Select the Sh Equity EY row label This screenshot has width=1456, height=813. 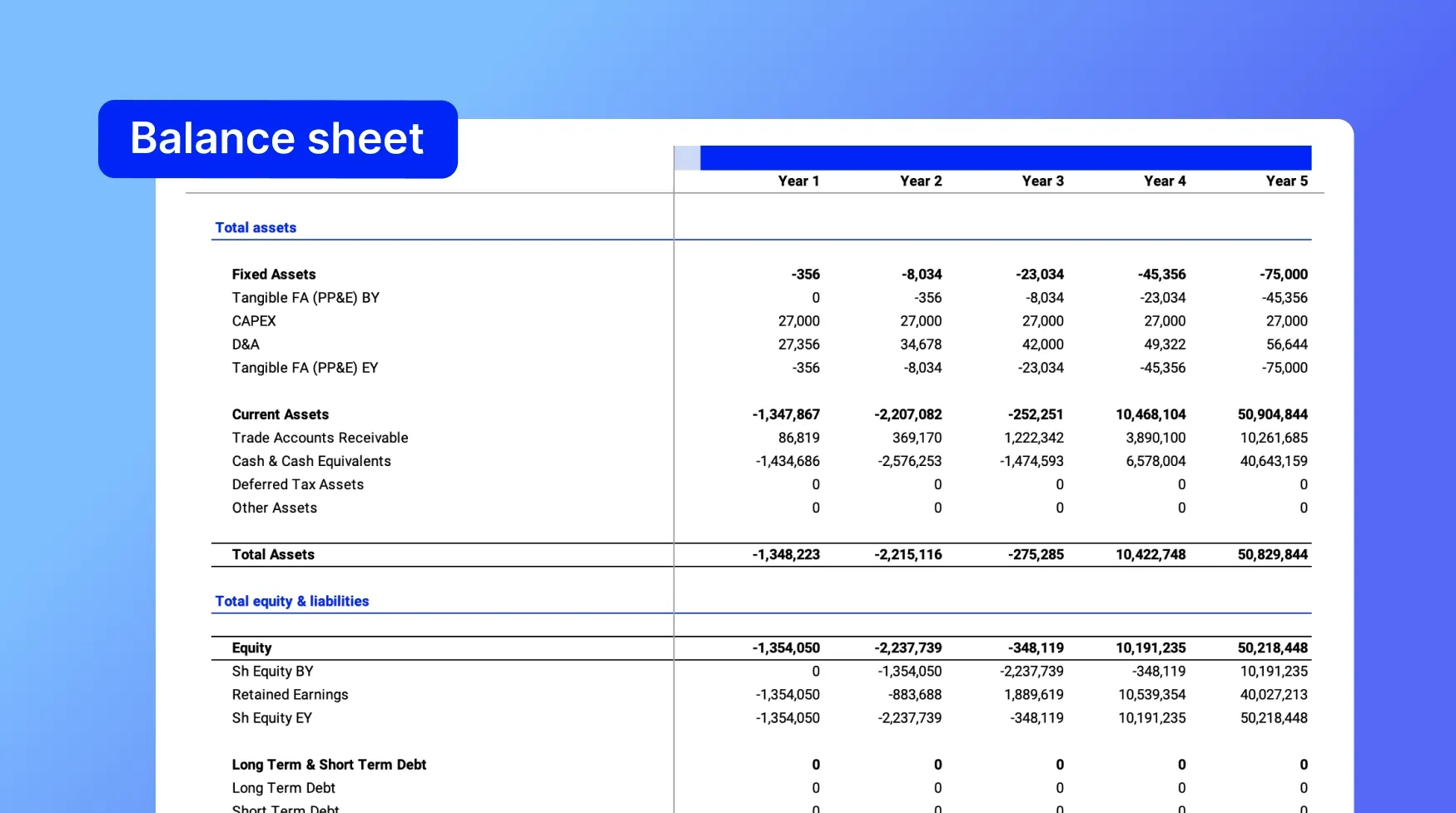click(x=271, y=718)
